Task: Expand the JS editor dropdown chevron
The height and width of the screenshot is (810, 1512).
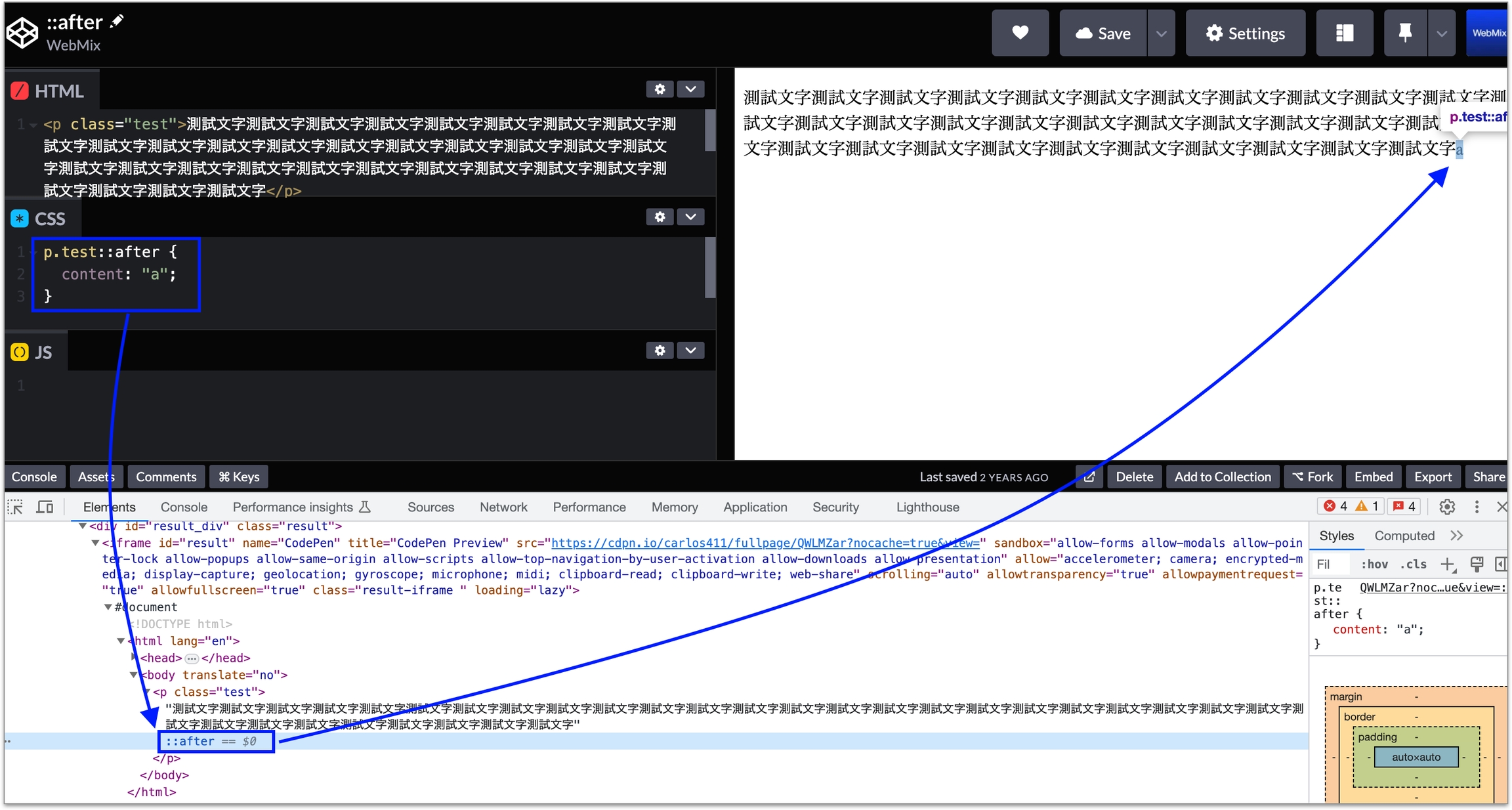Action: [690, 351]
